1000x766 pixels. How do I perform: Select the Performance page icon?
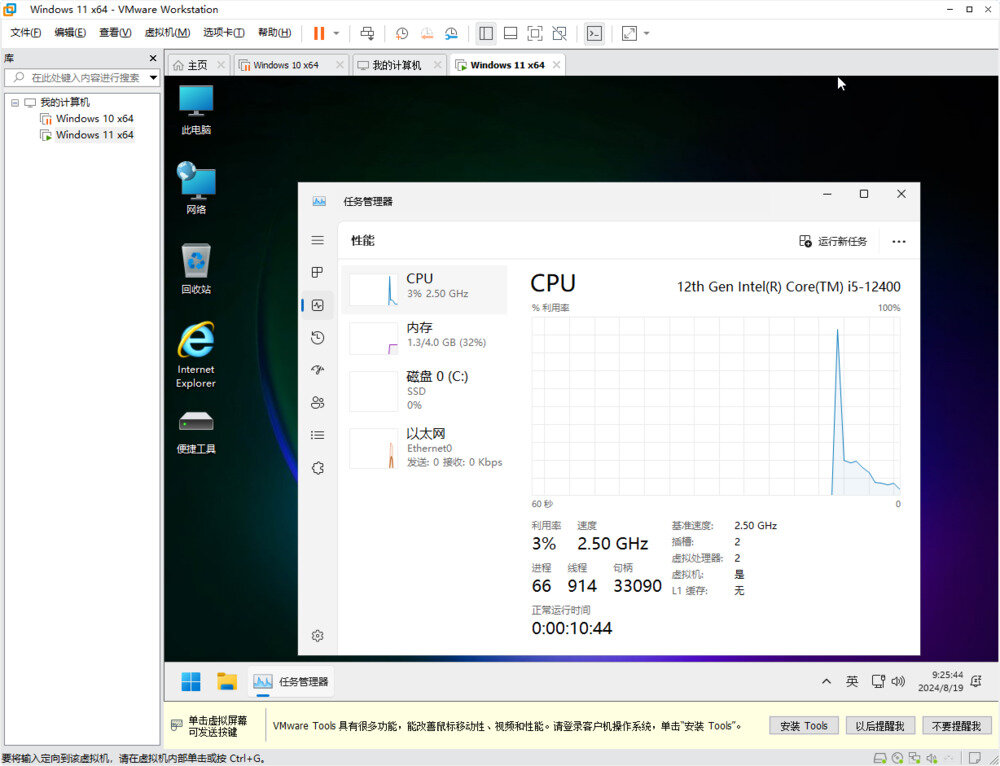(x=316, y=305)
